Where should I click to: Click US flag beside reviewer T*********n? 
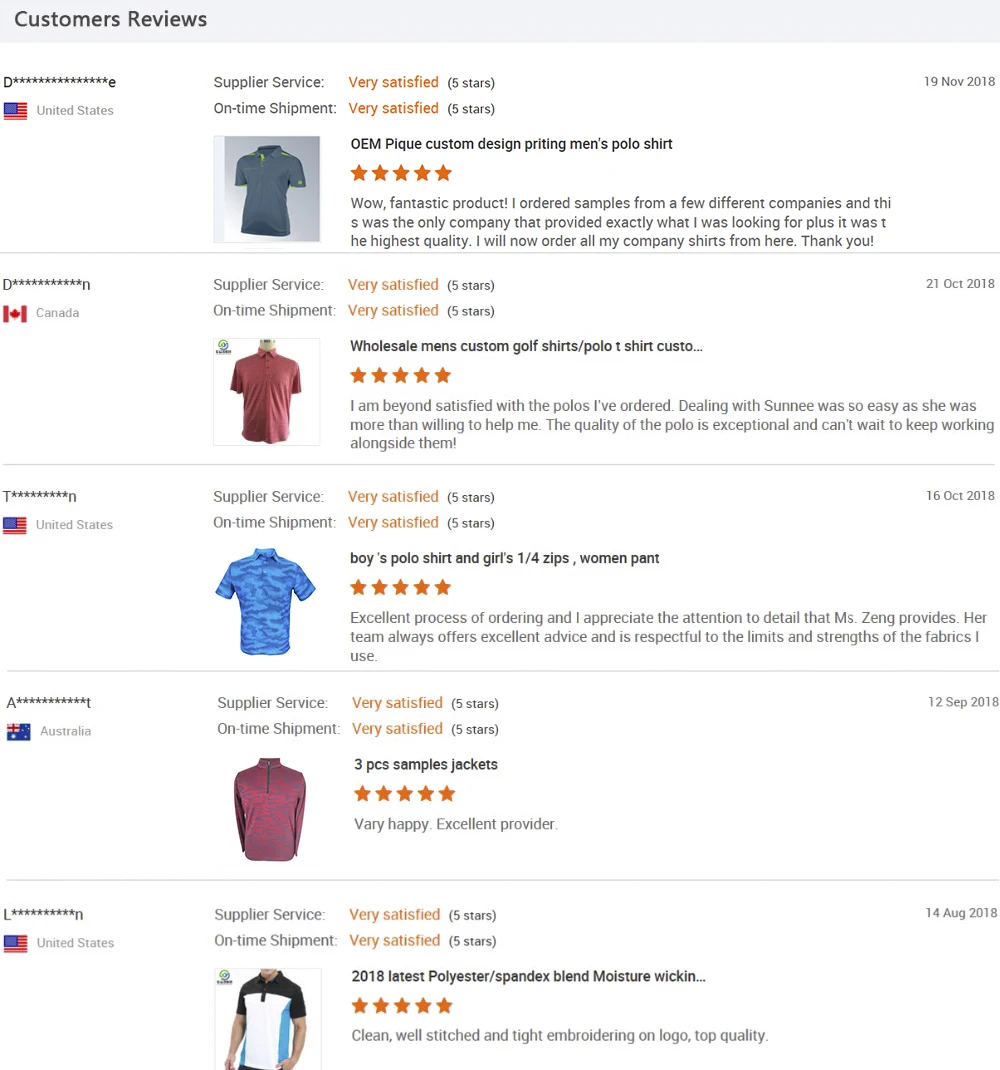(x=15, y=525)
